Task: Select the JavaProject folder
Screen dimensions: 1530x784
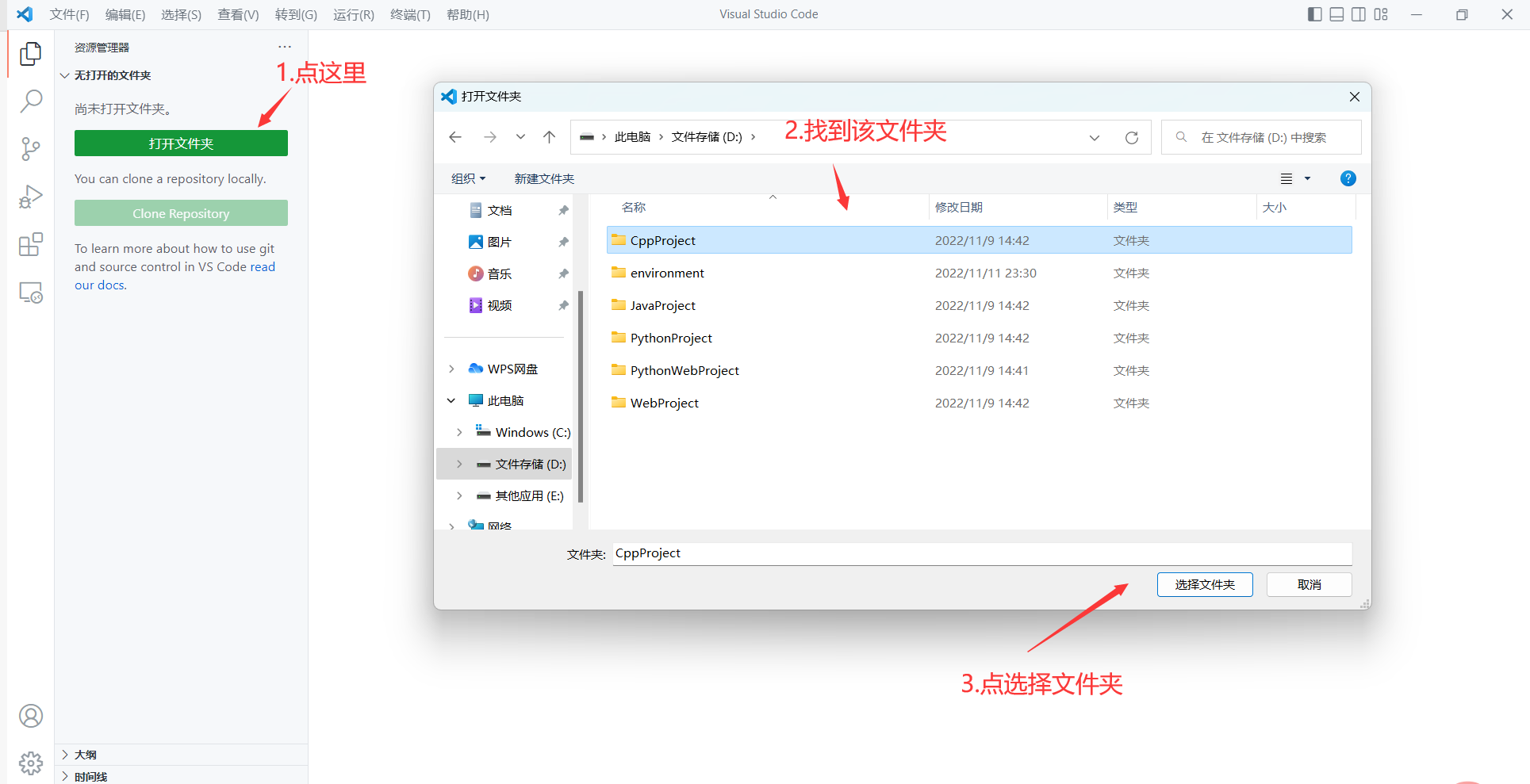Action: click(979, 305)
